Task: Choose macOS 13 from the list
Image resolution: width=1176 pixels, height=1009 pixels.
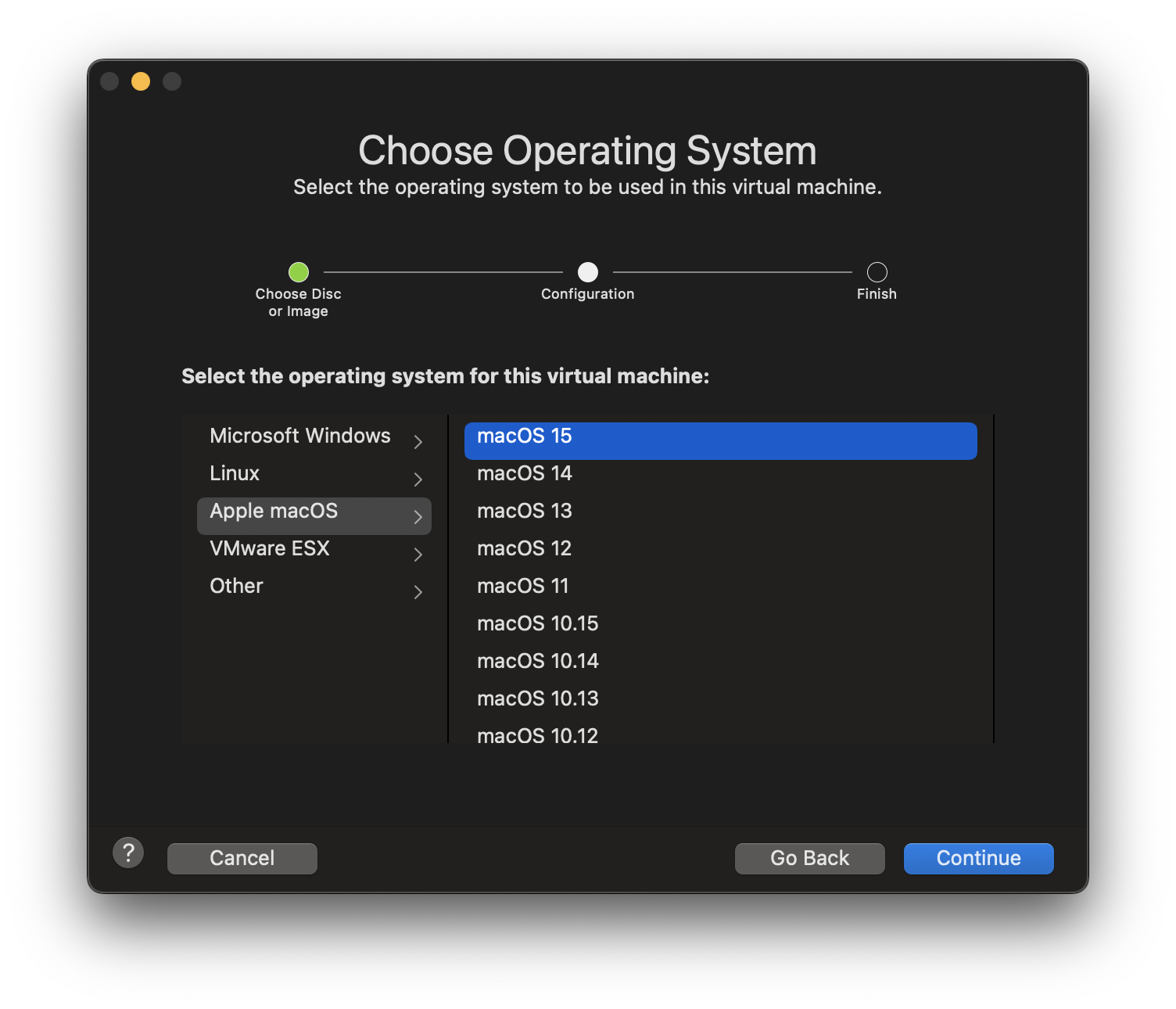Action: 721,515
